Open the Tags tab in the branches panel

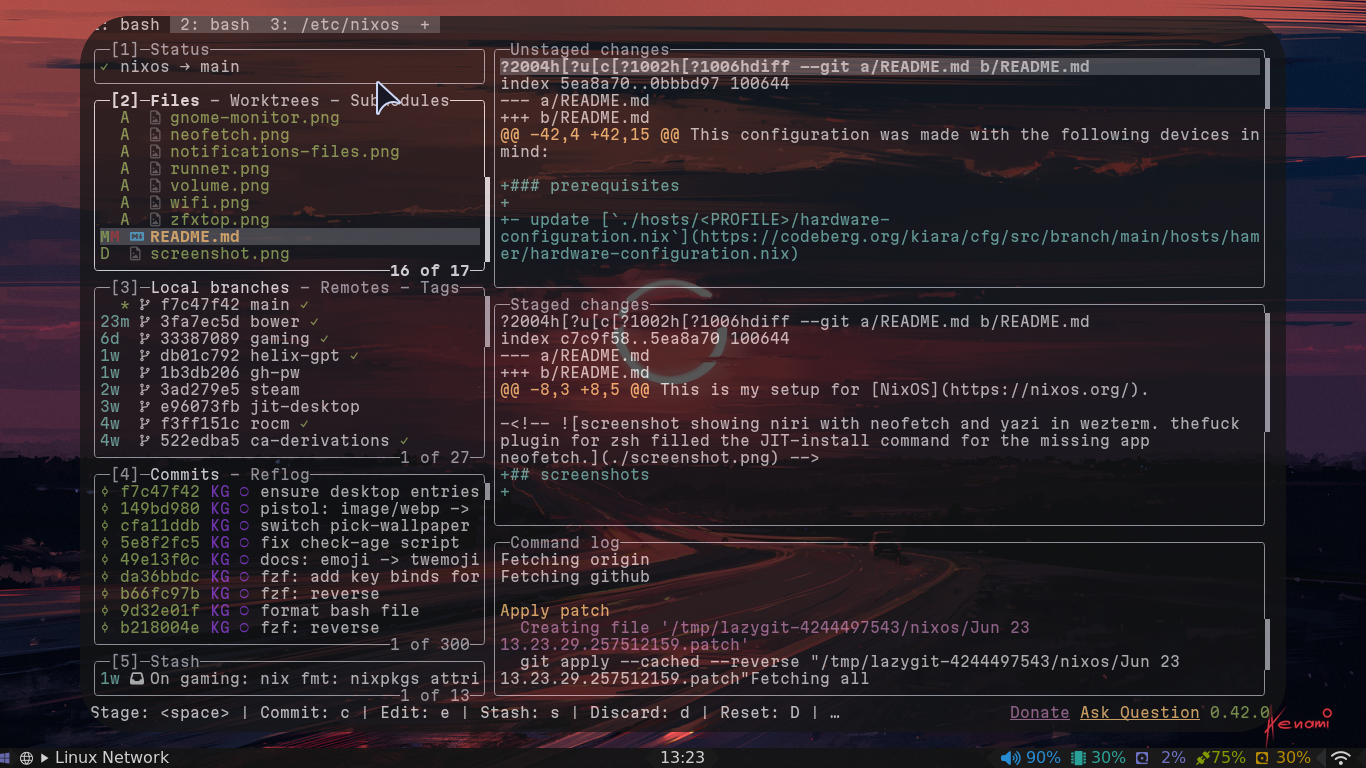440,288
